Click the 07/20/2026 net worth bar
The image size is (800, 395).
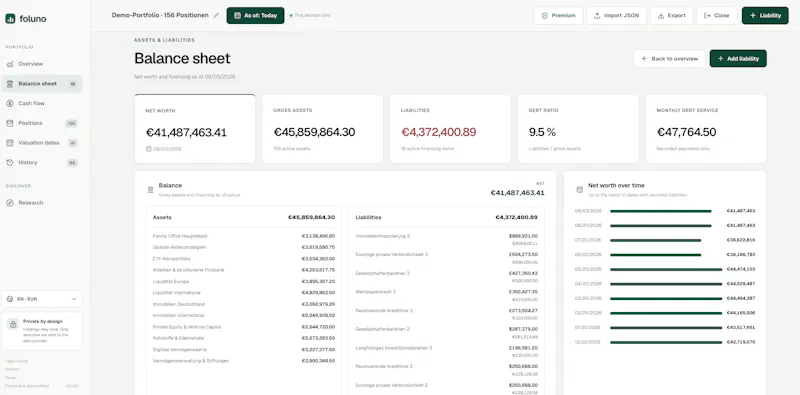(x=655, y=240)
